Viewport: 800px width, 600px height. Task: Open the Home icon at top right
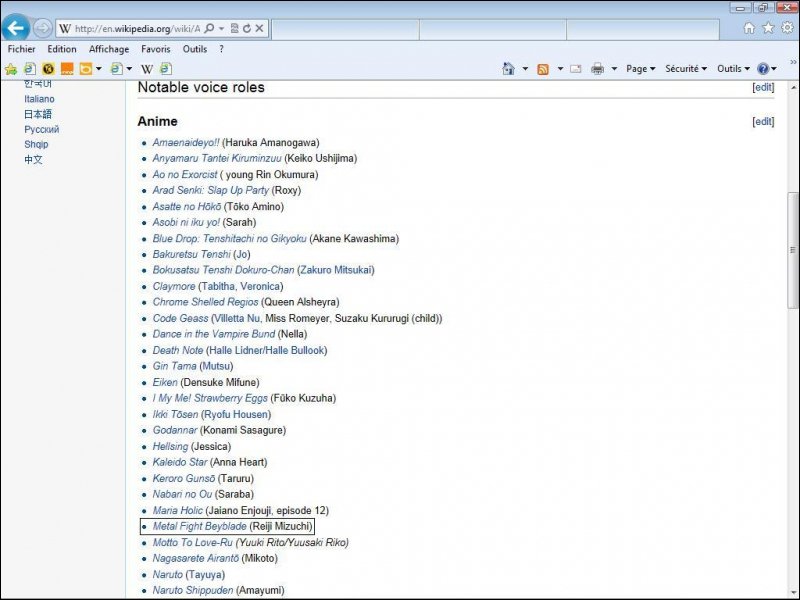749,28
